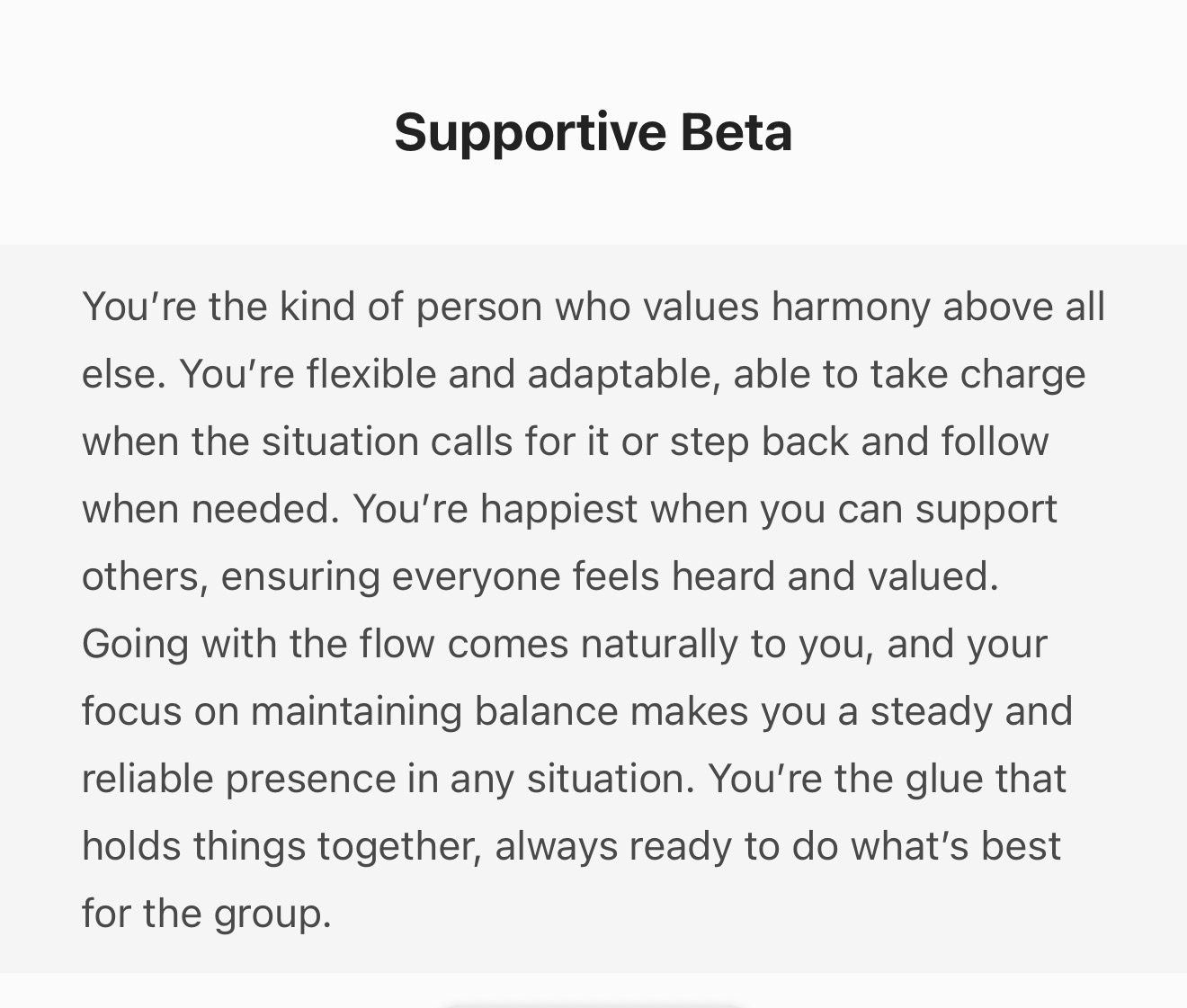Click the text 'situation calls for it'

pyautogui.click(x=435, y=442)
